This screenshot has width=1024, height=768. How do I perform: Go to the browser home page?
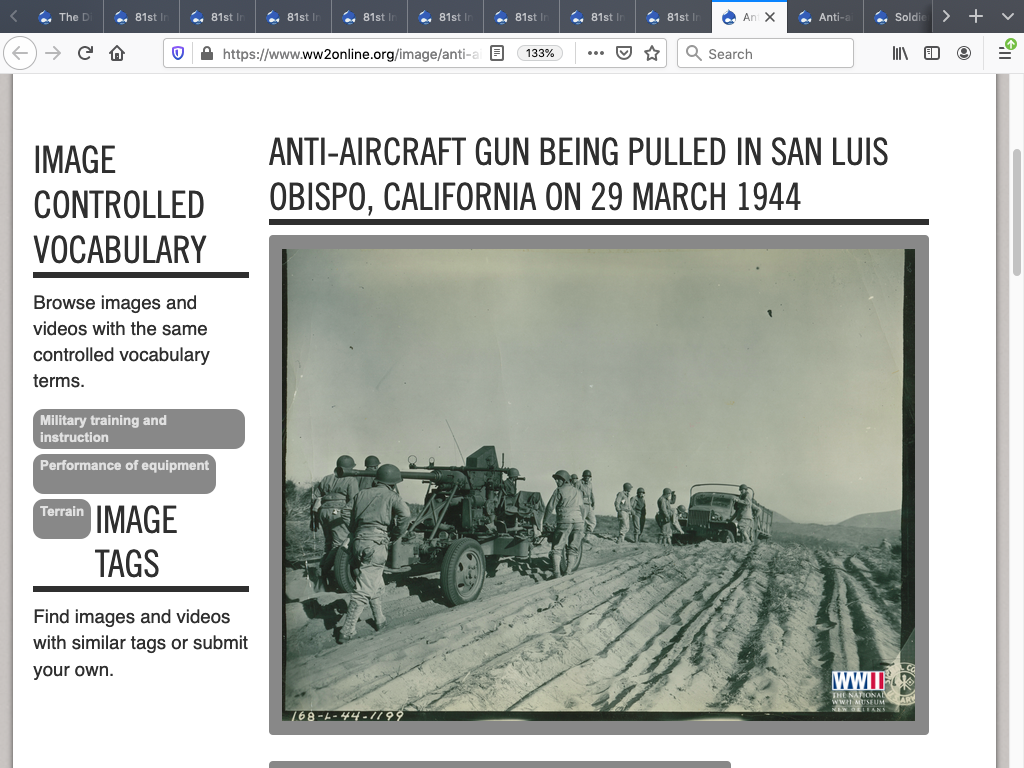click(117, 54)
